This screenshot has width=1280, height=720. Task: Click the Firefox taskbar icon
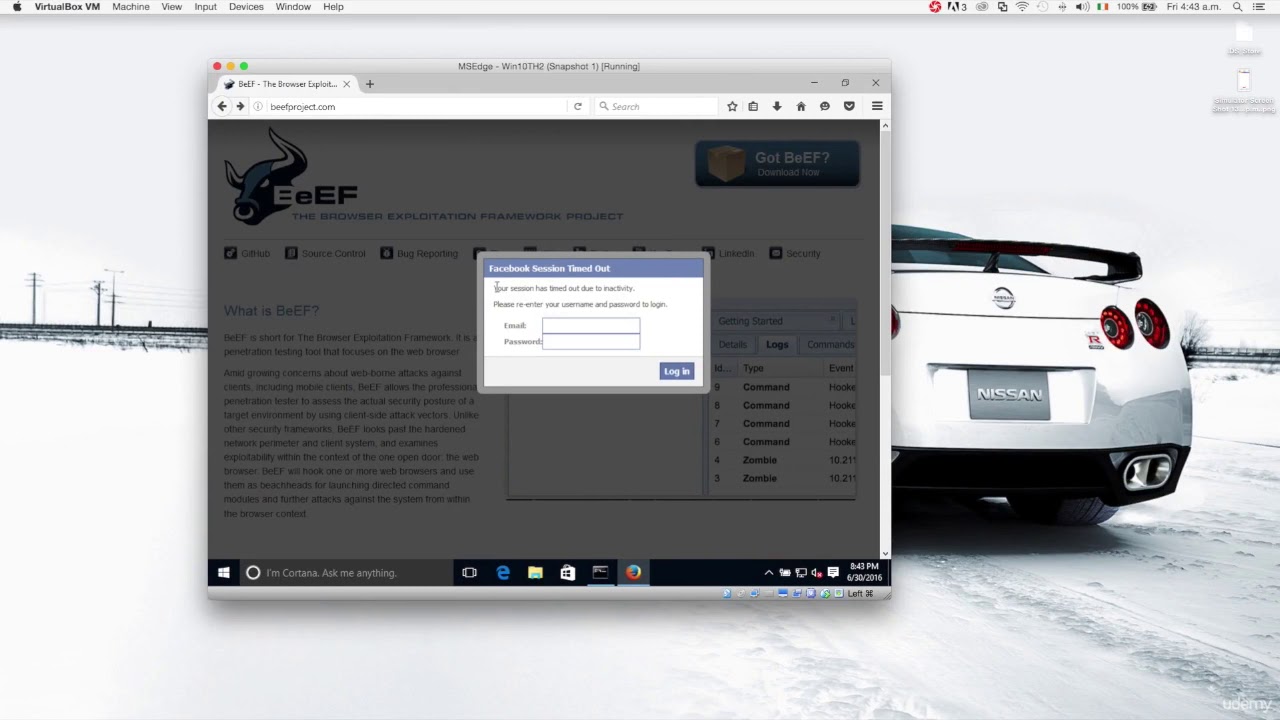coord(633,573)
